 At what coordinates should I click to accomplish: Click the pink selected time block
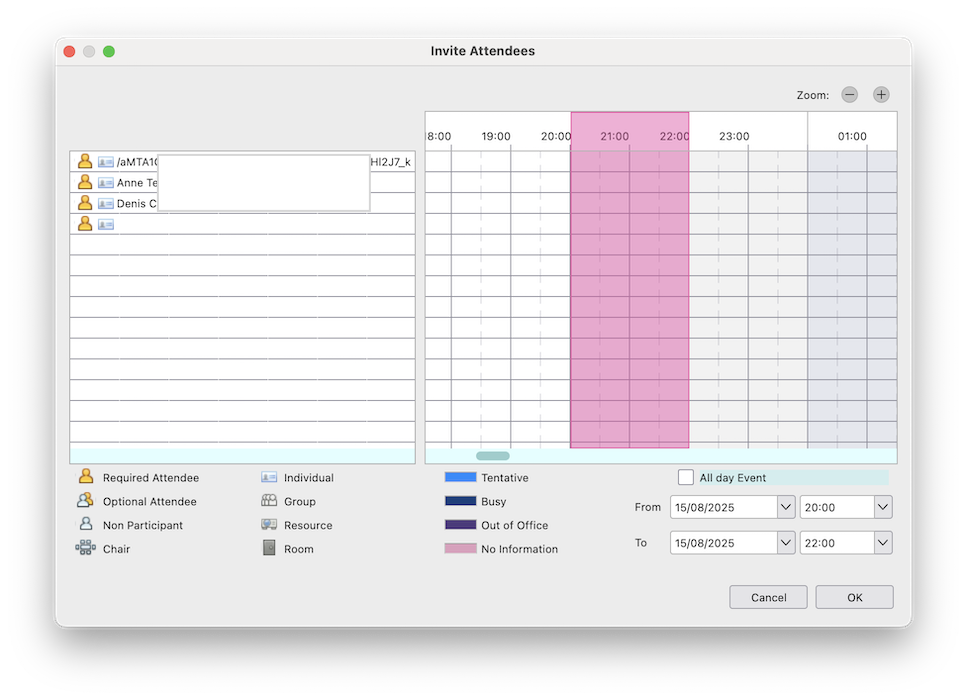click(x=629, y=300)
